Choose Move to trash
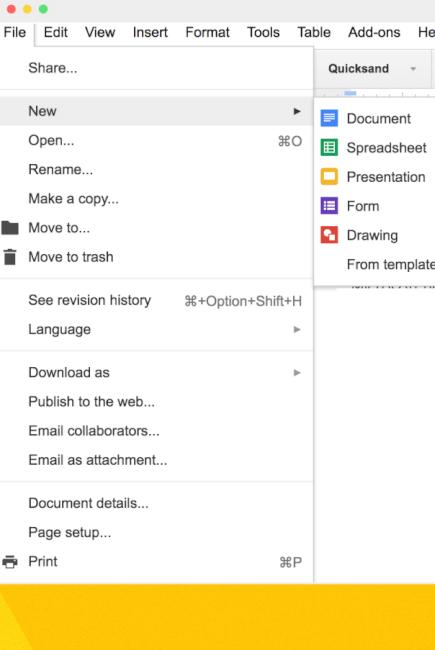Screen dimensions: 435x650 (x=156, y=257)
